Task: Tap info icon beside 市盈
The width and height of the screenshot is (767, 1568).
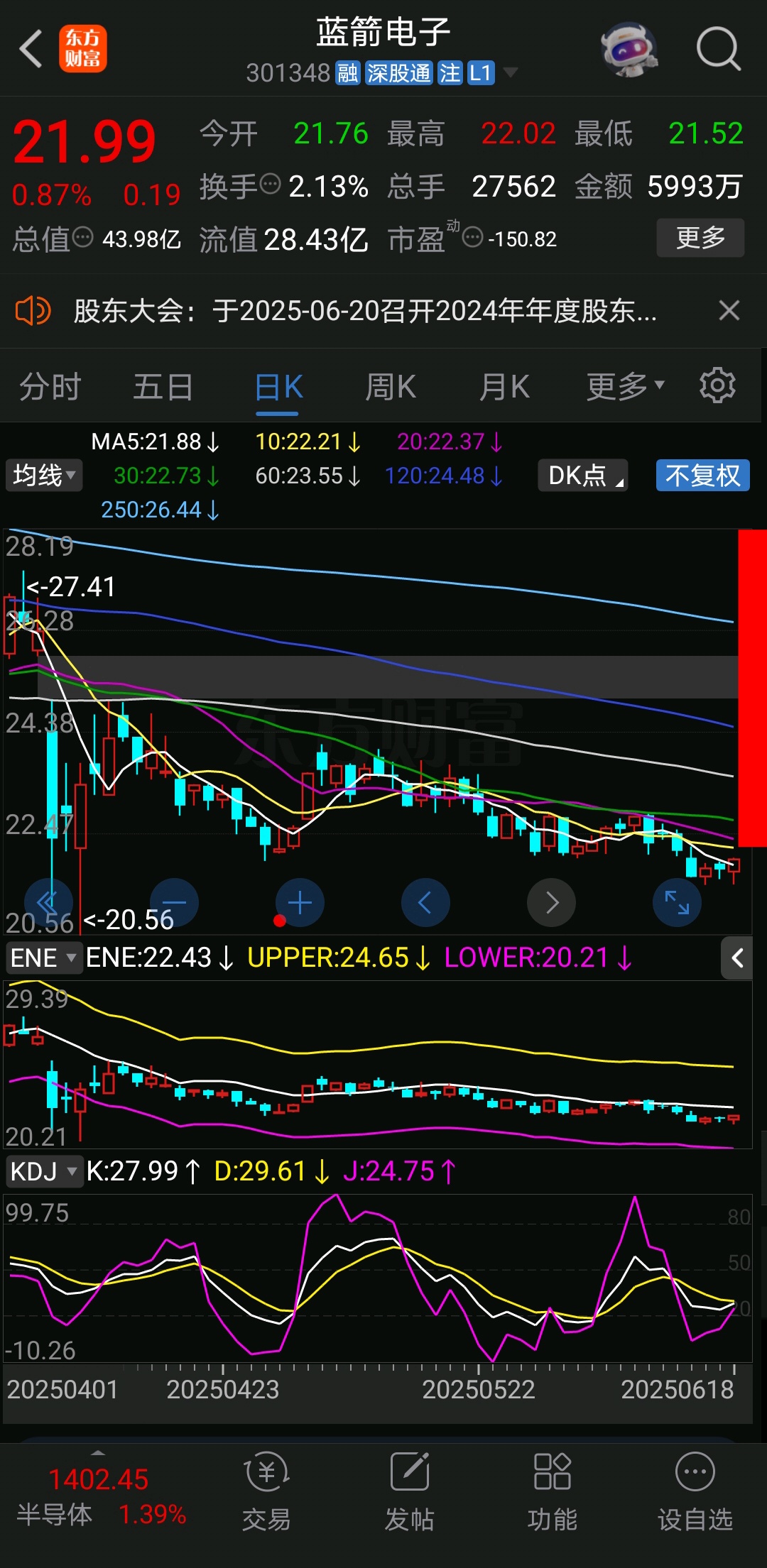Action: pyautogui.click(x=472, y=237)
